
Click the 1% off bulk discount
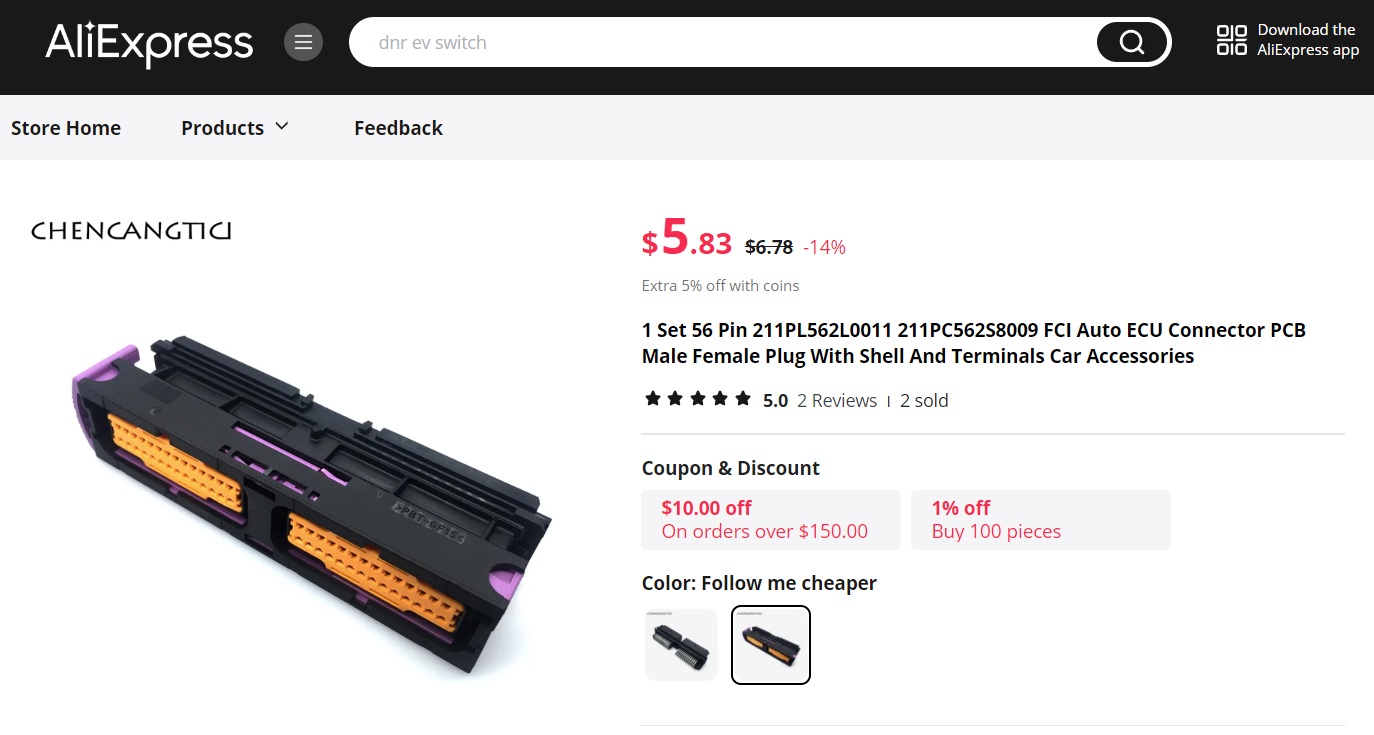click(1040, 520)
